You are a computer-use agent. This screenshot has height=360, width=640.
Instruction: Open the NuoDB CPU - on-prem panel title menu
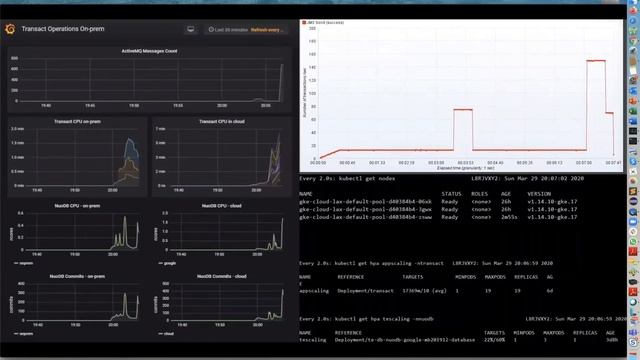(x=77, y=206)
